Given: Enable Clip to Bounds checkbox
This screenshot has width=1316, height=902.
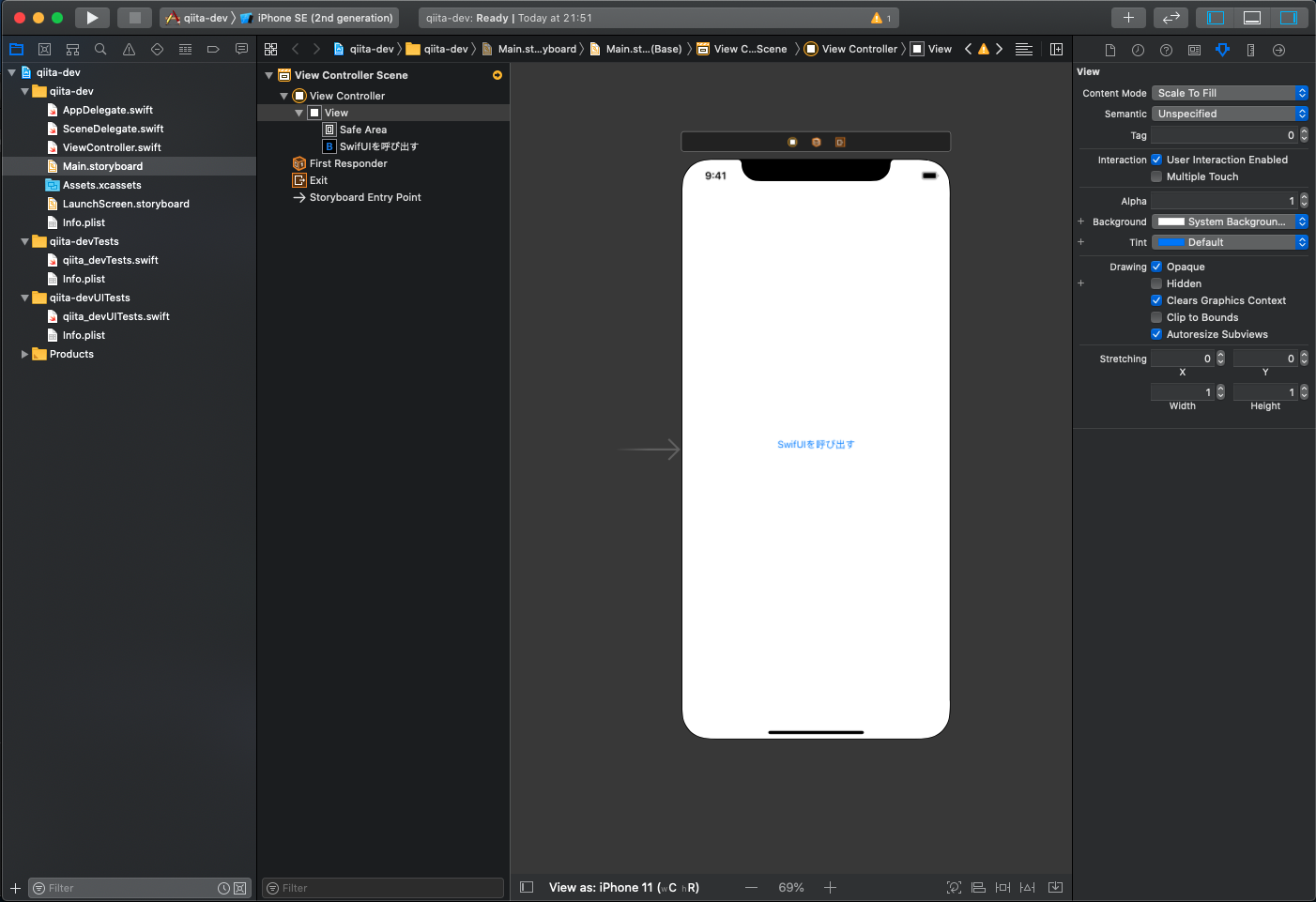Looking at the screenshot, I should point(1156,317).
